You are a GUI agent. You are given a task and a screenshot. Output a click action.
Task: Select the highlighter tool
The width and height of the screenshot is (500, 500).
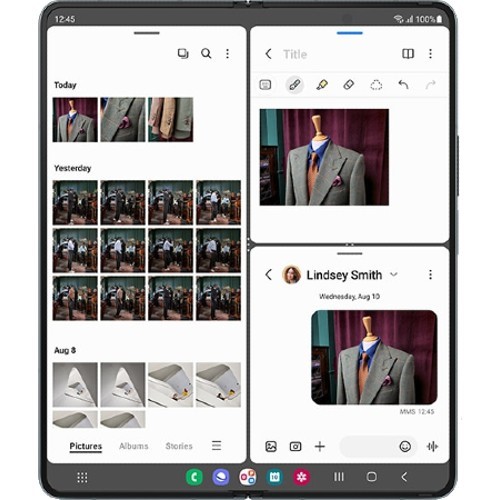coord(322,85)
